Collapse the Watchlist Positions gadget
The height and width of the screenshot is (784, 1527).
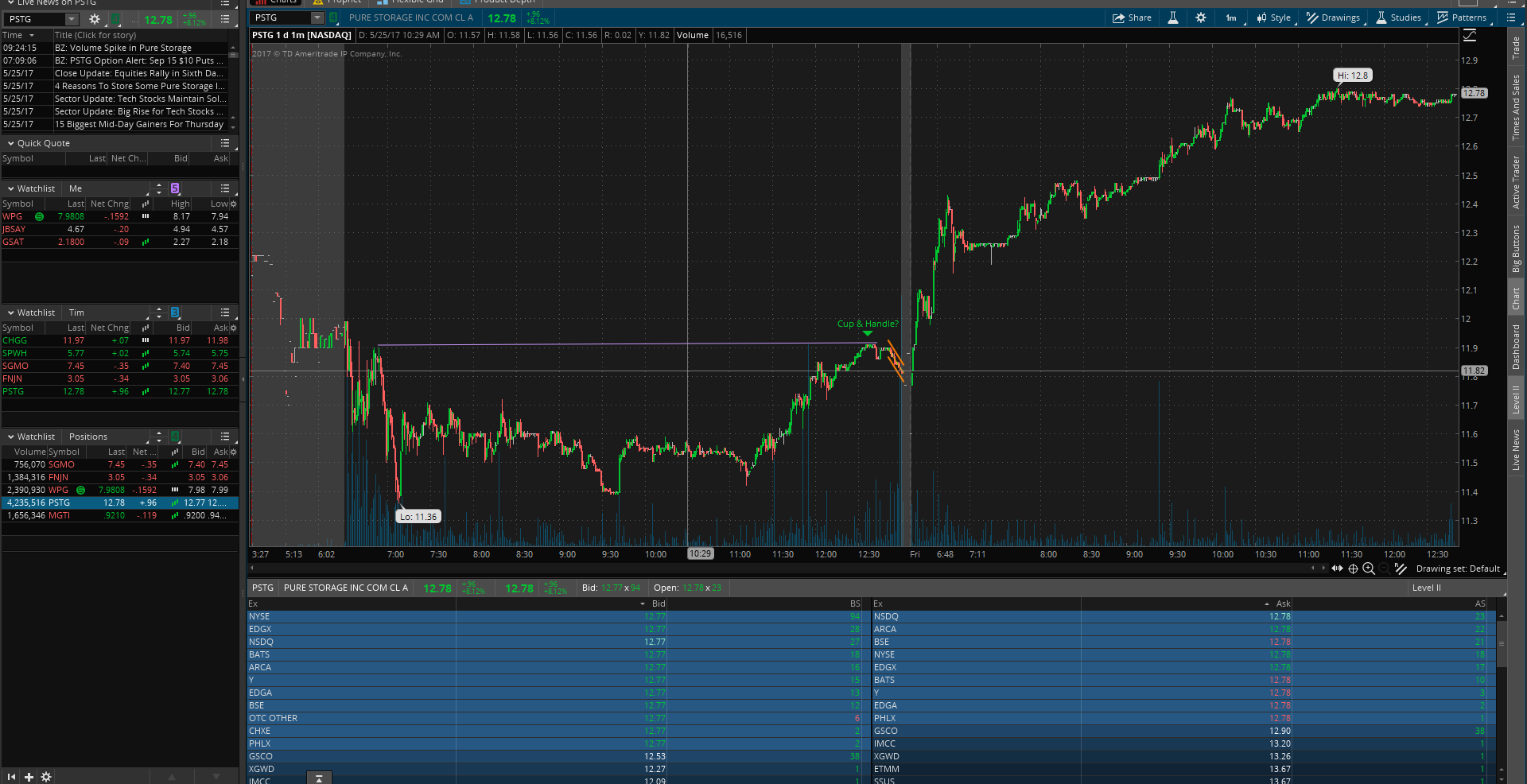point(11,437)
